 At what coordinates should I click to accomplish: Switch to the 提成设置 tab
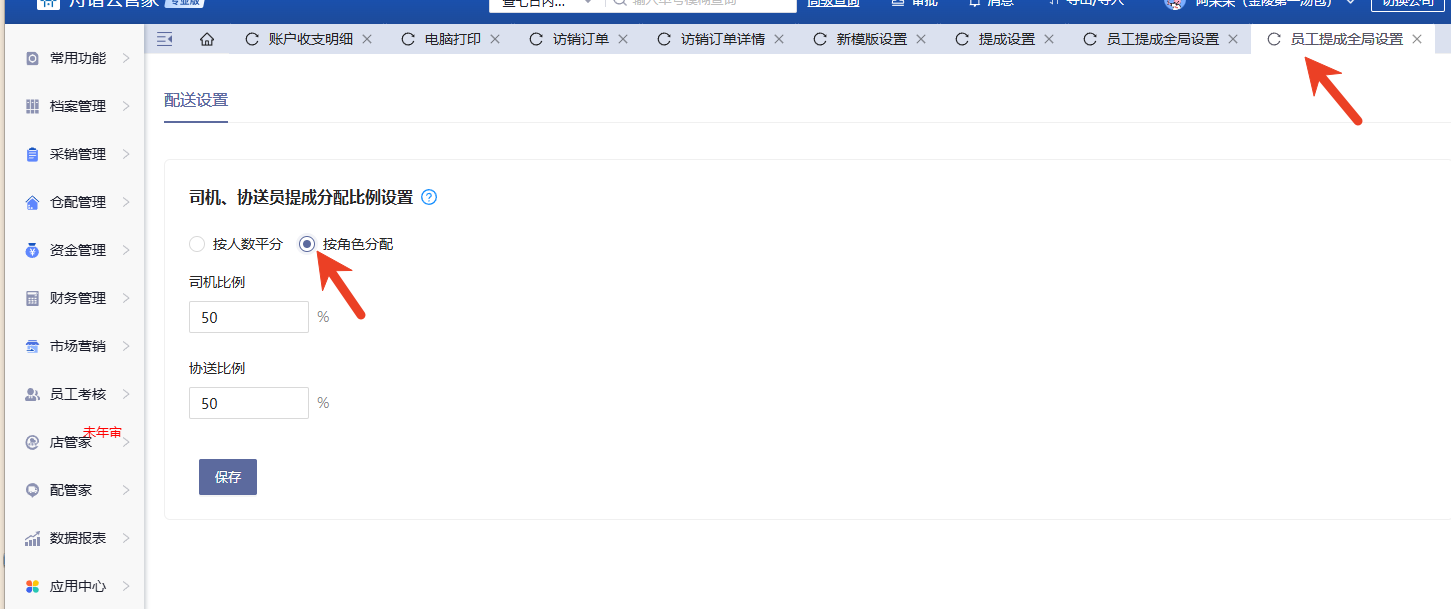1006,39
